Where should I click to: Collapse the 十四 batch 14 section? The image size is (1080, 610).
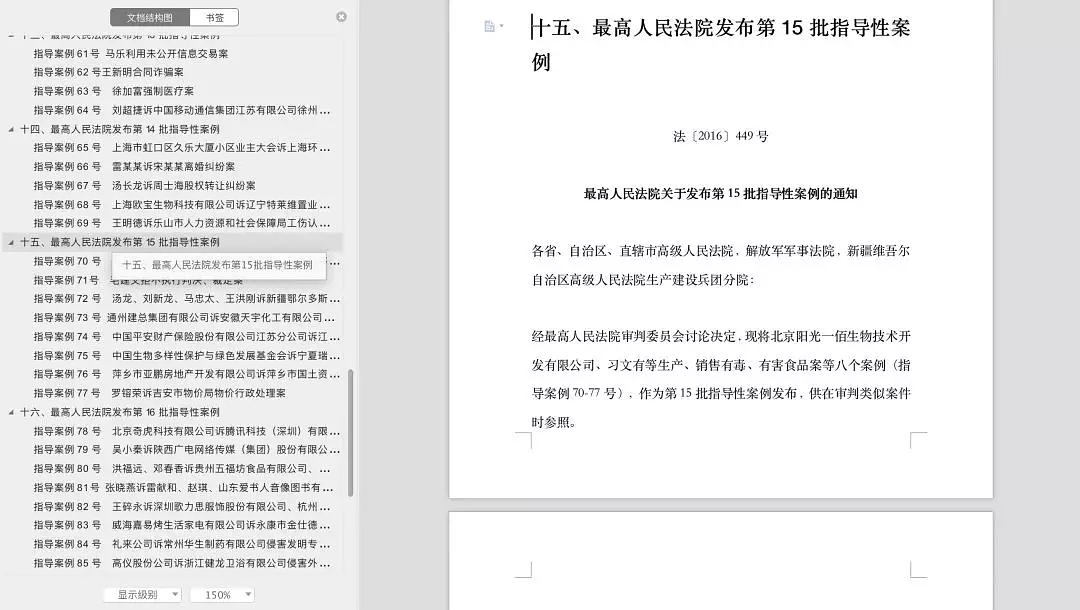coord(11,129)
